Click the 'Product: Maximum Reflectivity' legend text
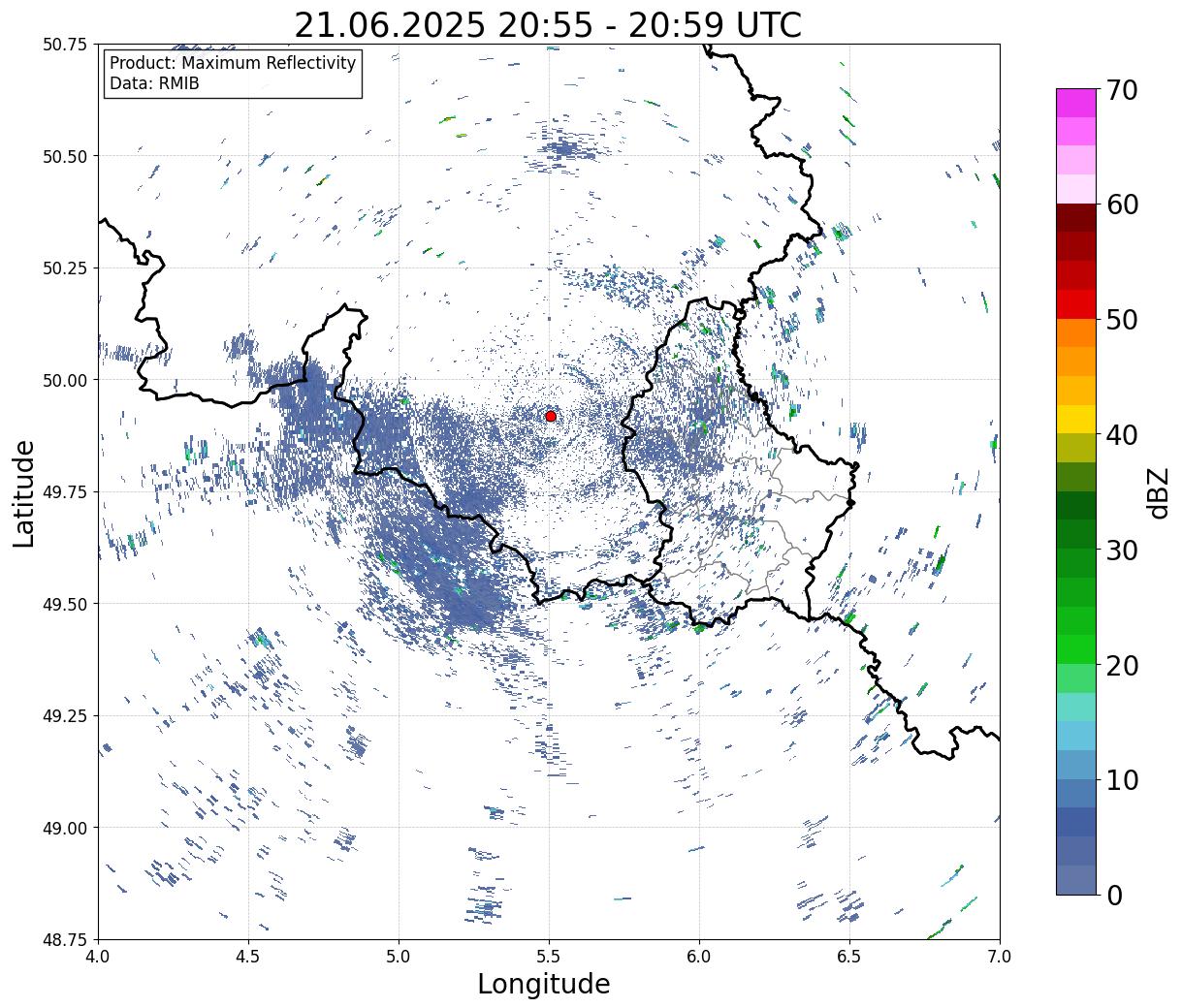 (x=233, y=64)
